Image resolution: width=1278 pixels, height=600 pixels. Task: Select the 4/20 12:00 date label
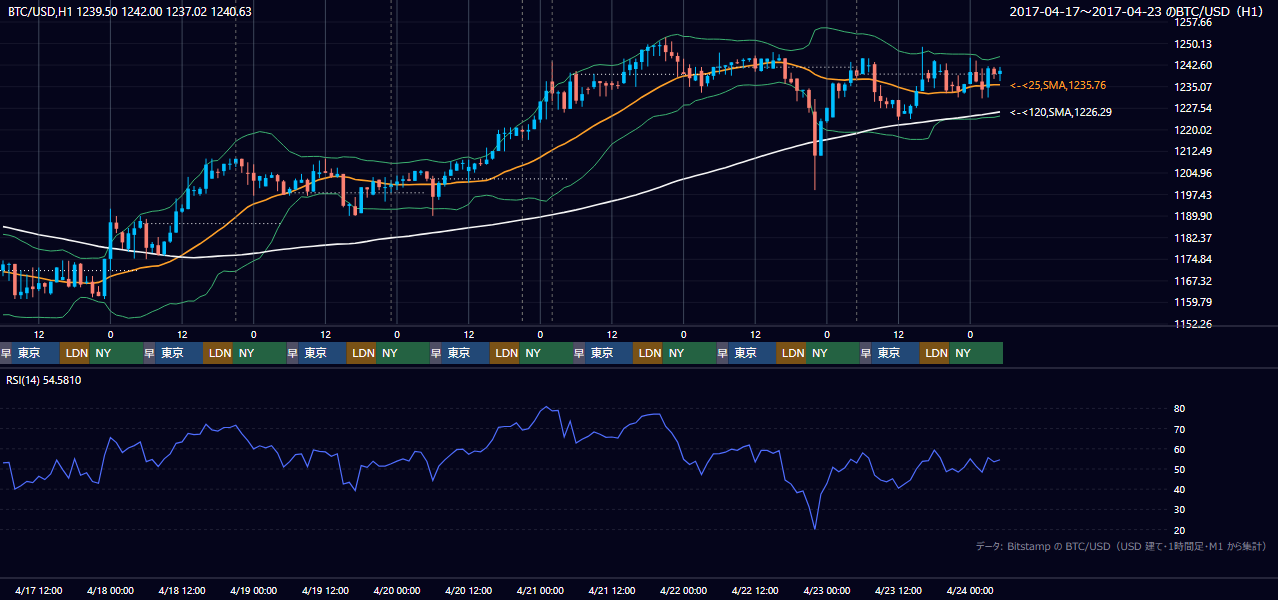click(x=468, y=590)
